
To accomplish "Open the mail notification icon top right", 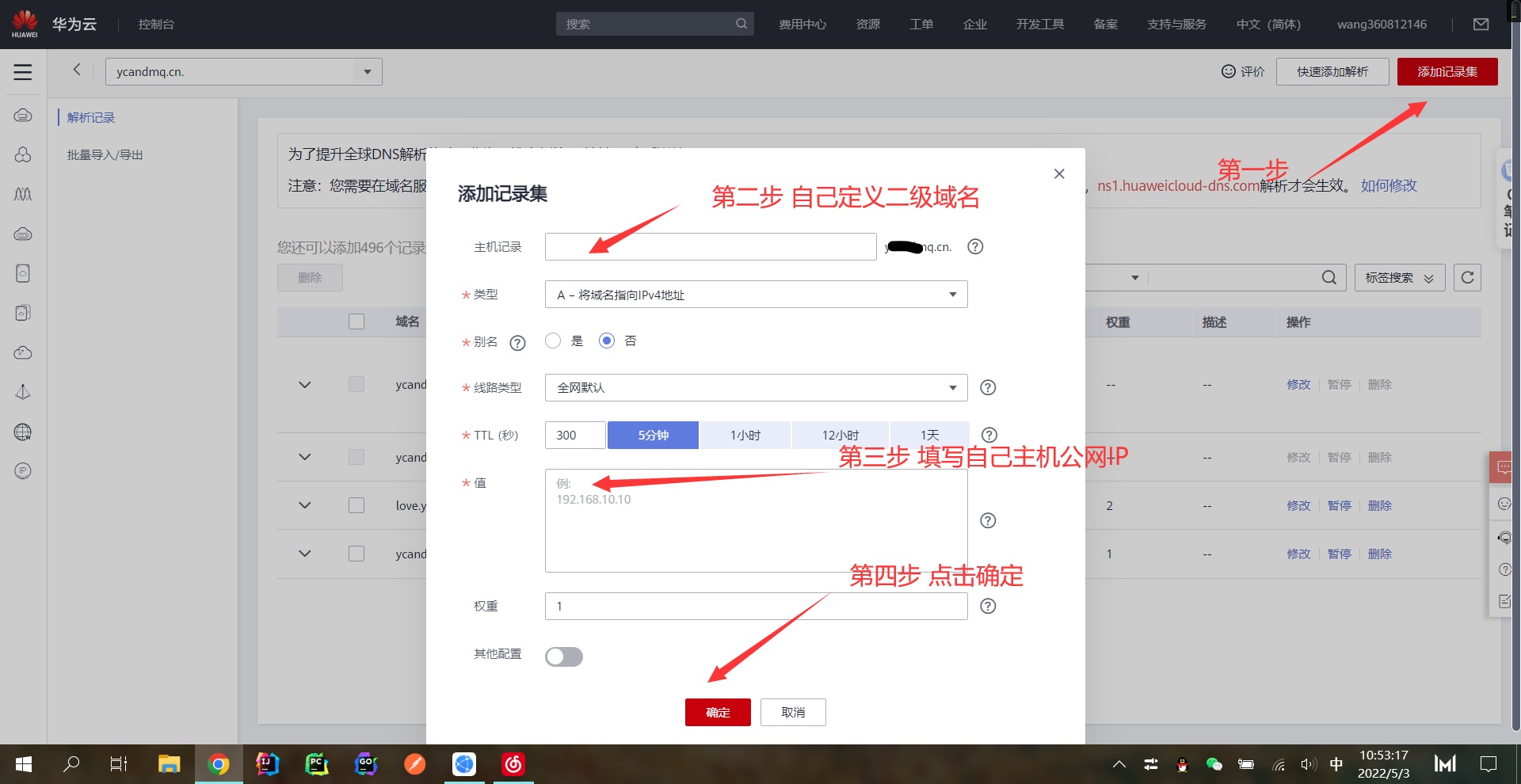I will tap(1481, 24).
